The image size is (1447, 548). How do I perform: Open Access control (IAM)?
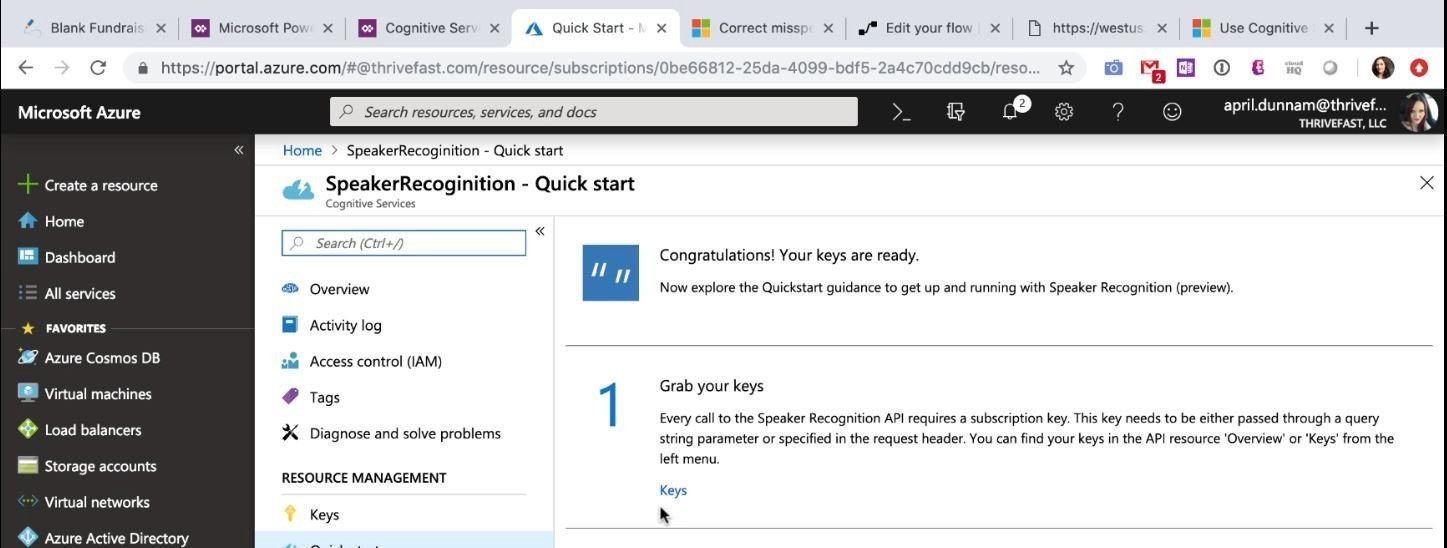click(361, 361)
